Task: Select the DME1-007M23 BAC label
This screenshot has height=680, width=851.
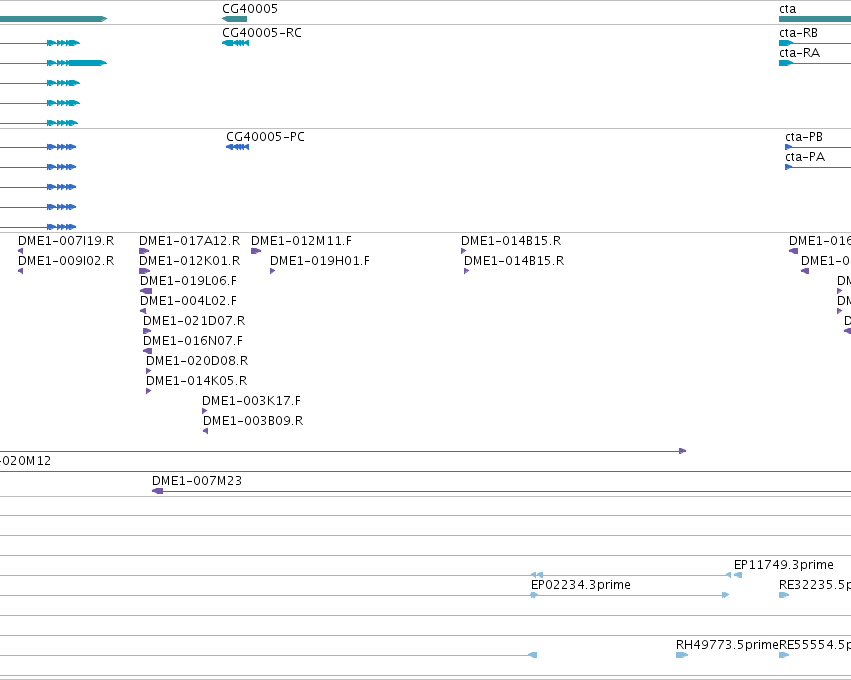Action: coord(196,481)
